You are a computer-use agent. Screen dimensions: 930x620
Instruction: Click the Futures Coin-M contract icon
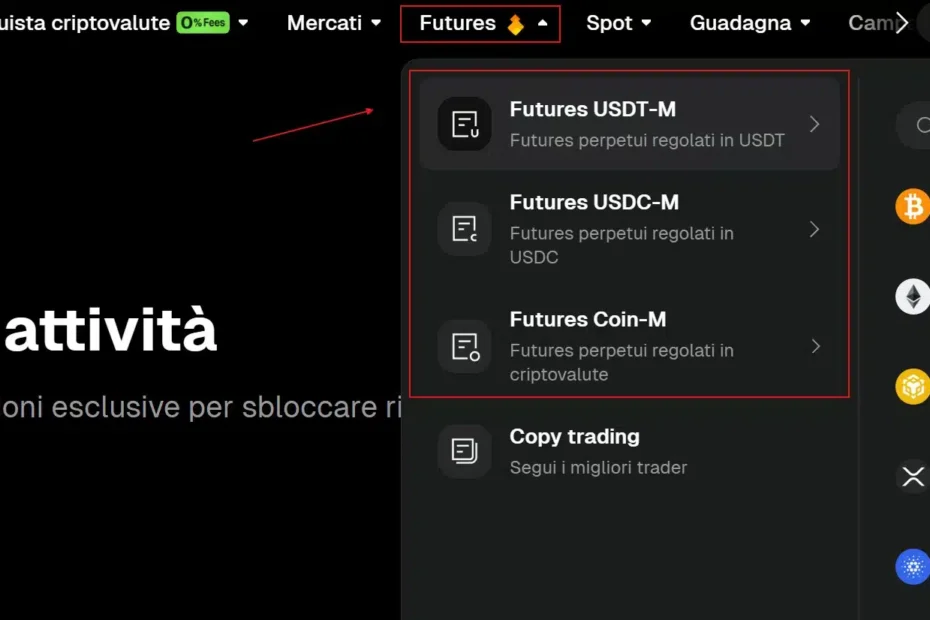(x=464, y=346)
